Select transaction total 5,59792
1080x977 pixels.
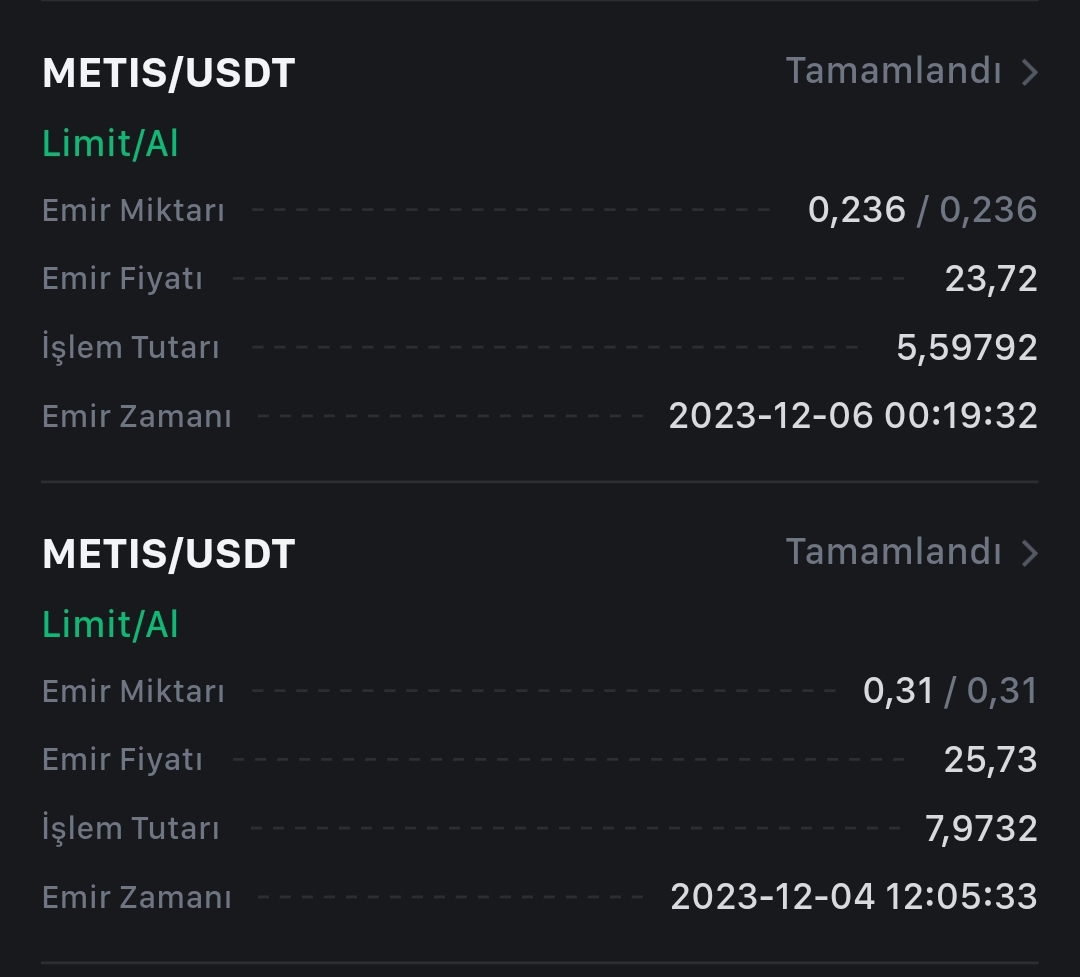click(x=967, y=347)
